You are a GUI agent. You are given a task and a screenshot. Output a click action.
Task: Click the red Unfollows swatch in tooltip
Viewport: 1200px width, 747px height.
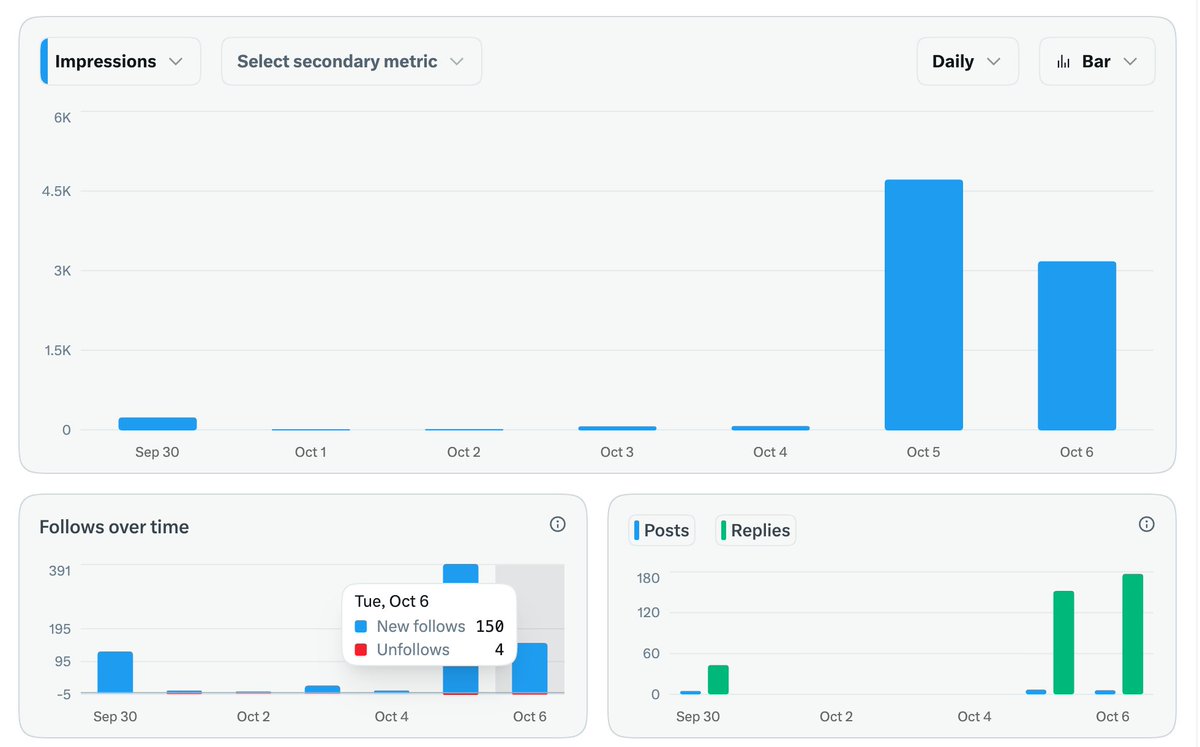click(x=361, y=649)
